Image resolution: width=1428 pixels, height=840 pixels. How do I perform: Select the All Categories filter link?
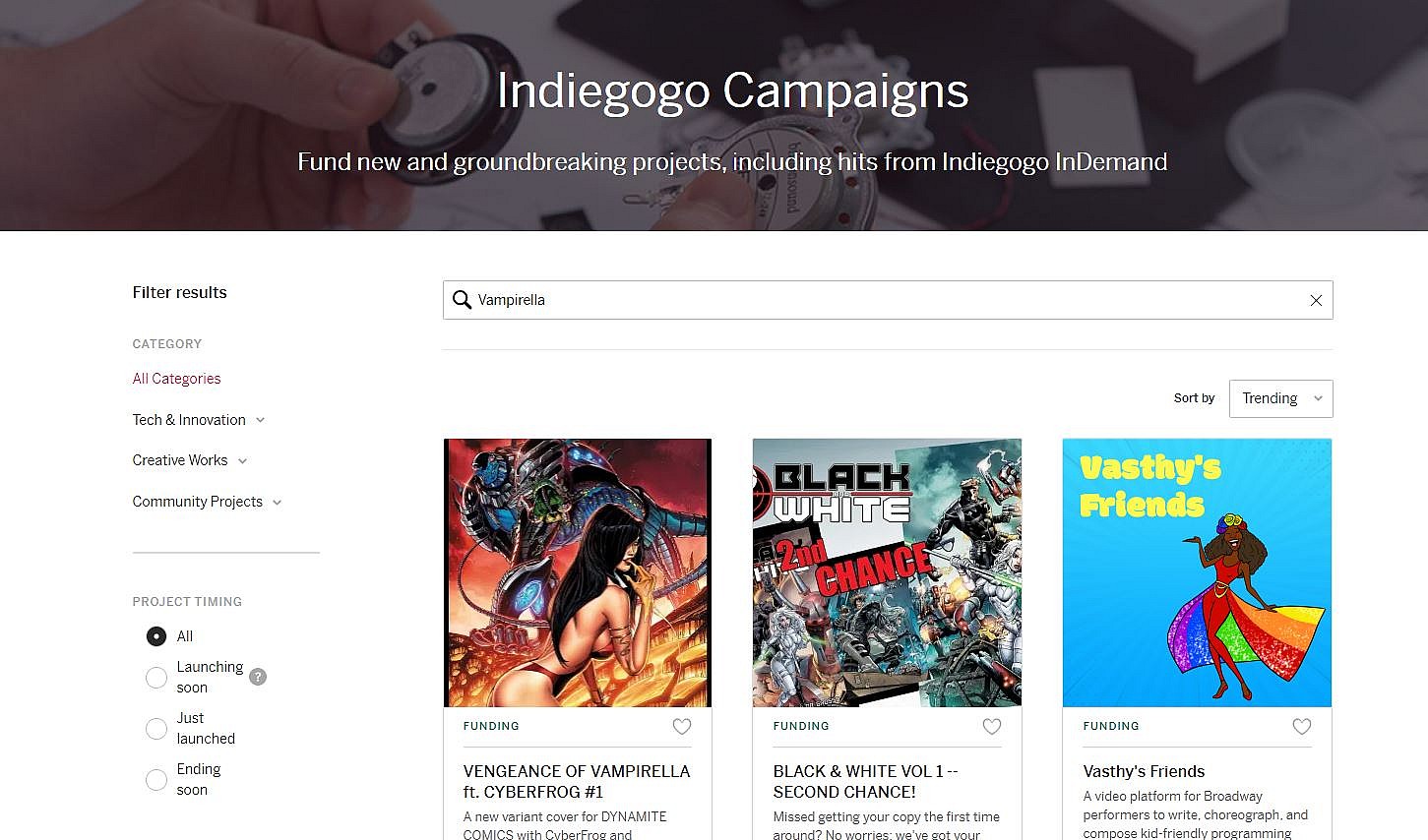pyautogui.click(x=176, y=379)
